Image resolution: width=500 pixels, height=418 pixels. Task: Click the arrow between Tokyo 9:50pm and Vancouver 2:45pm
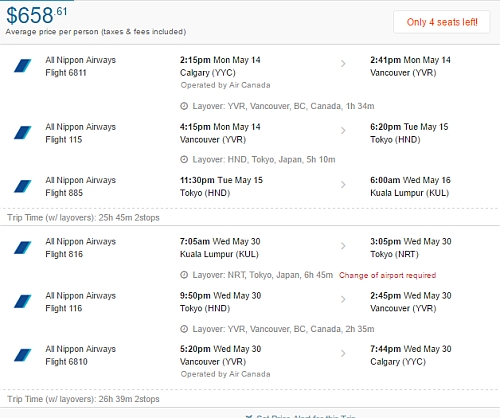[x=343, y=300]
